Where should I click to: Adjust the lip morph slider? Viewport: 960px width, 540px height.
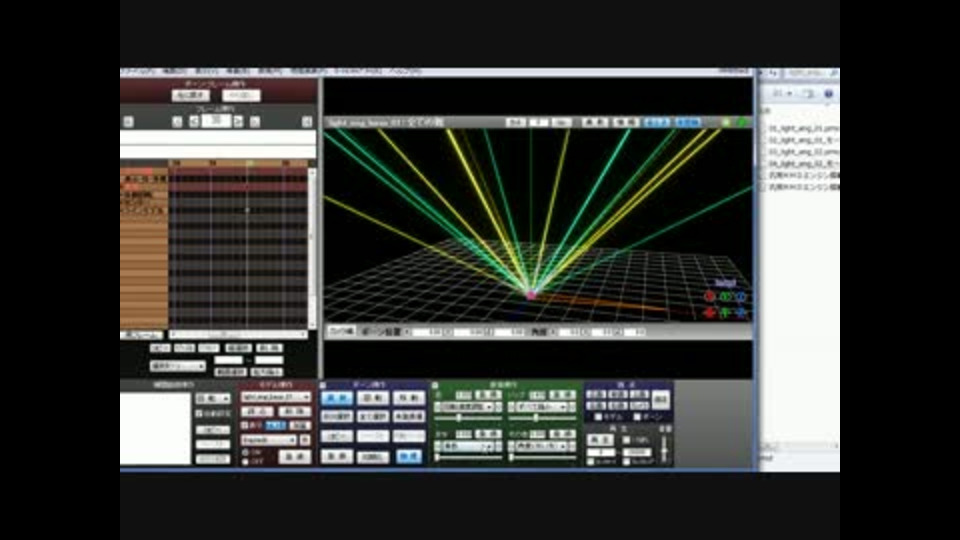click(542, 418)
